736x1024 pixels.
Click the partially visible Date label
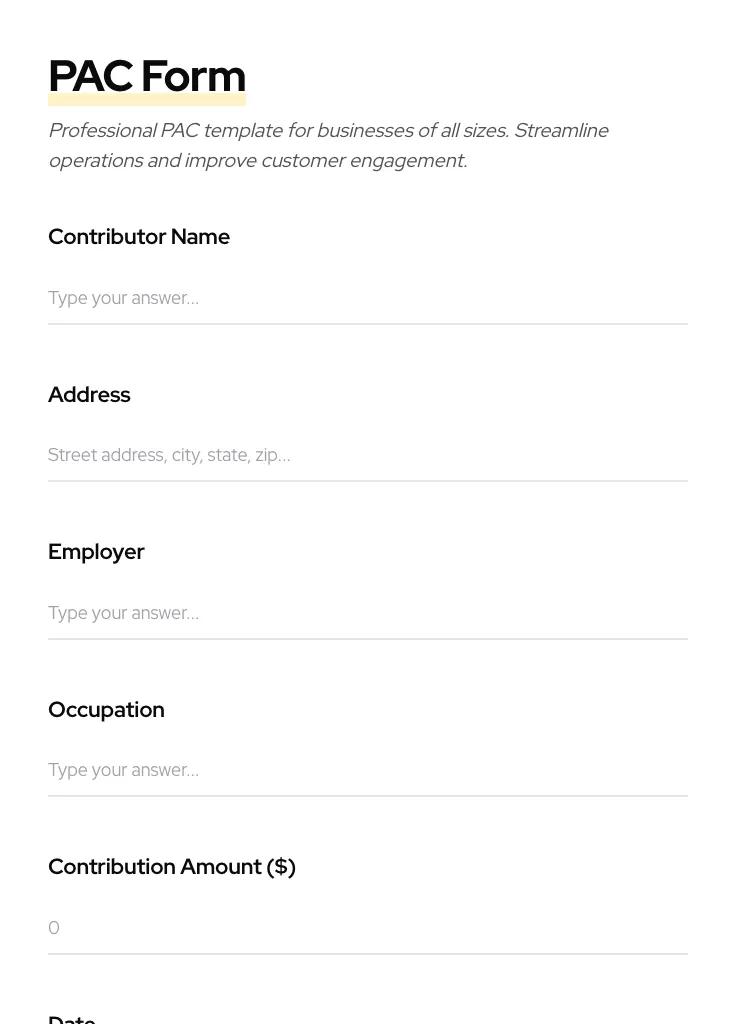tap(72, 1018)
